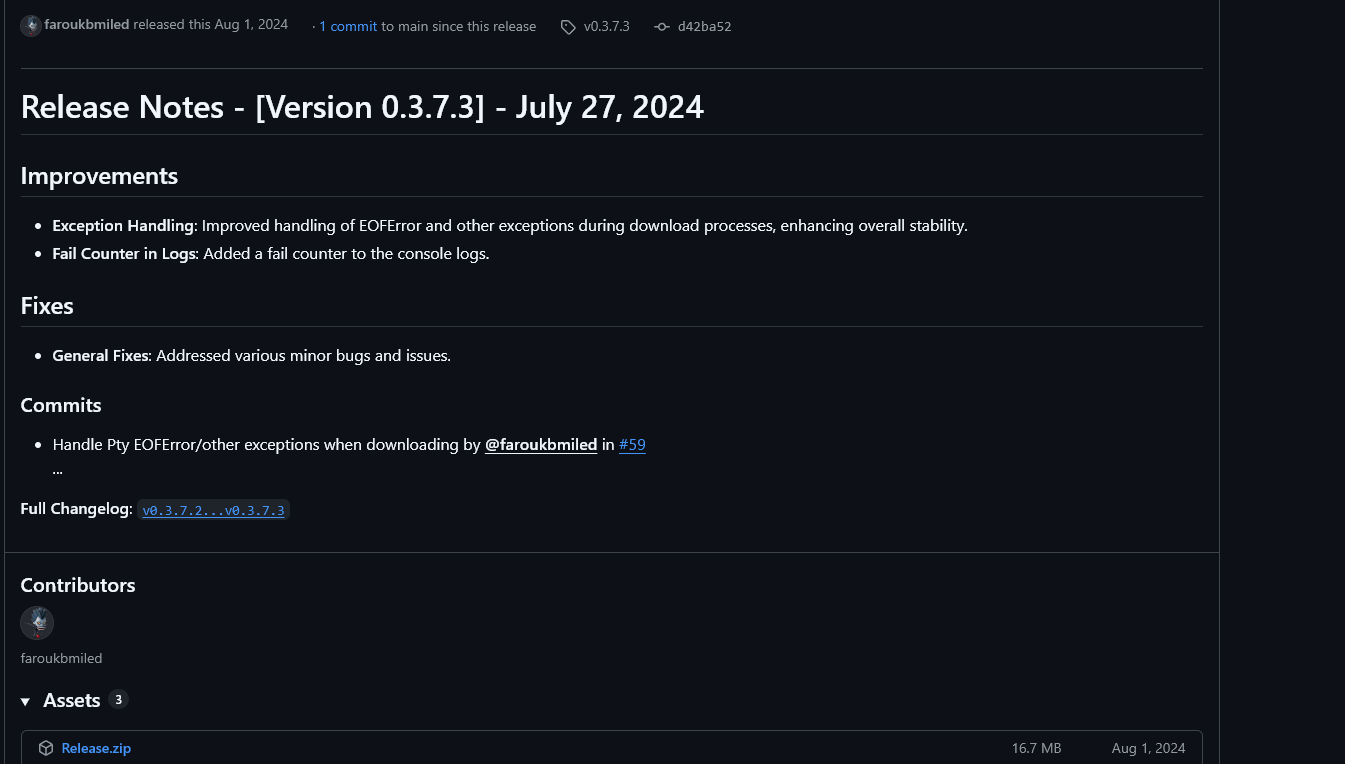Screen dimensions: 1345x764
Task: Click the tag icon beside v0.3.7.3
Action: click(568, 27)
